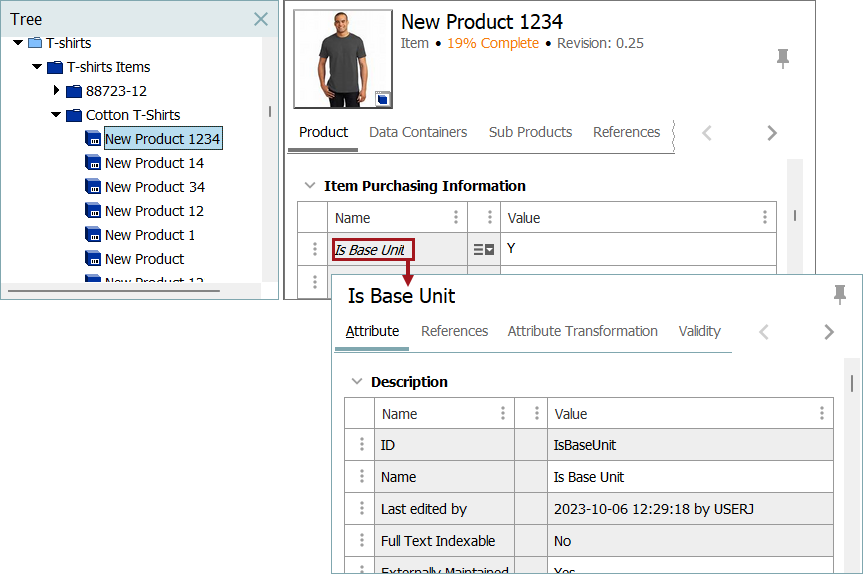Collapse the Item Purchasing Information section
Screen dimensions: 863x574
pyautogui.click(x=309, y=186)
